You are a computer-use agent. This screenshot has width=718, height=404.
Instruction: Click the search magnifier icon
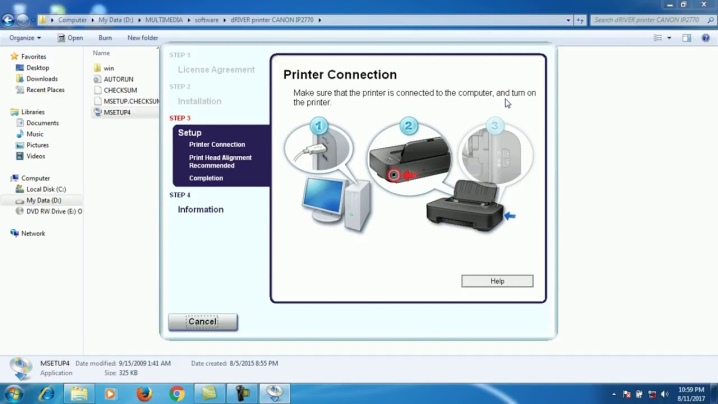coord(710,20)
